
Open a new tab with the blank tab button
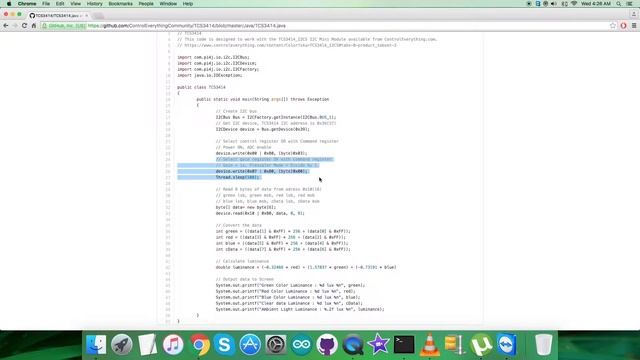pyautogui.click(x=98, y=16)
